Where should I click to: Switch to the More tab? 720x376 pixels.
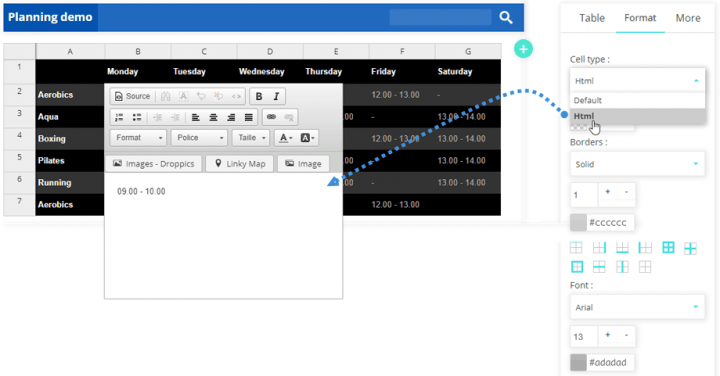click(x=687, y=18)
